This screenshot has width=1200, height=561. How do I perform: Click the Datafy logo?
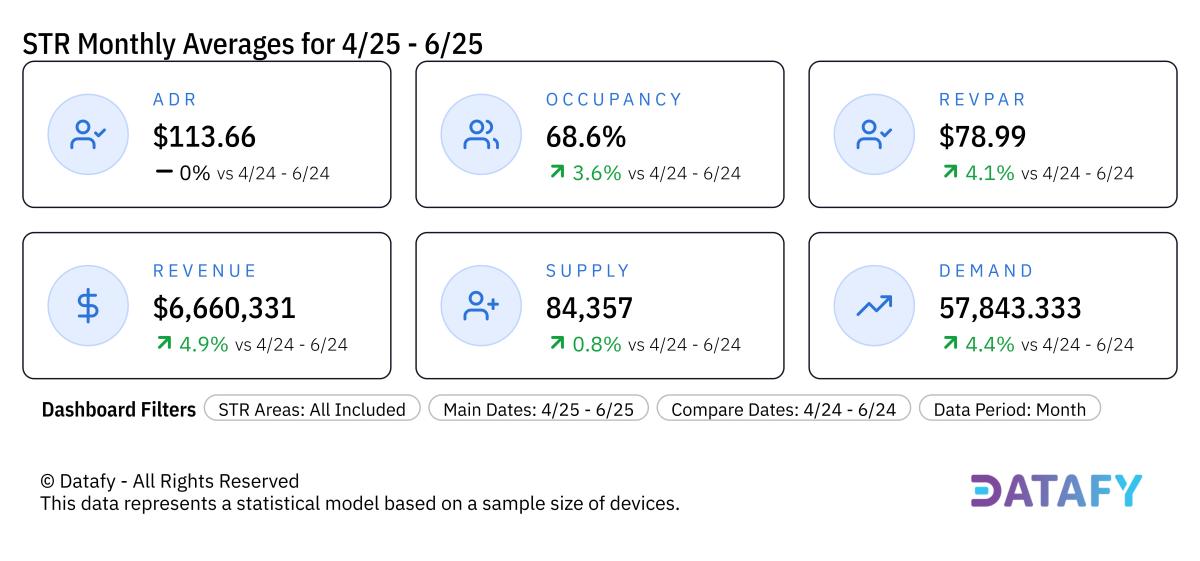[1055, 491]
